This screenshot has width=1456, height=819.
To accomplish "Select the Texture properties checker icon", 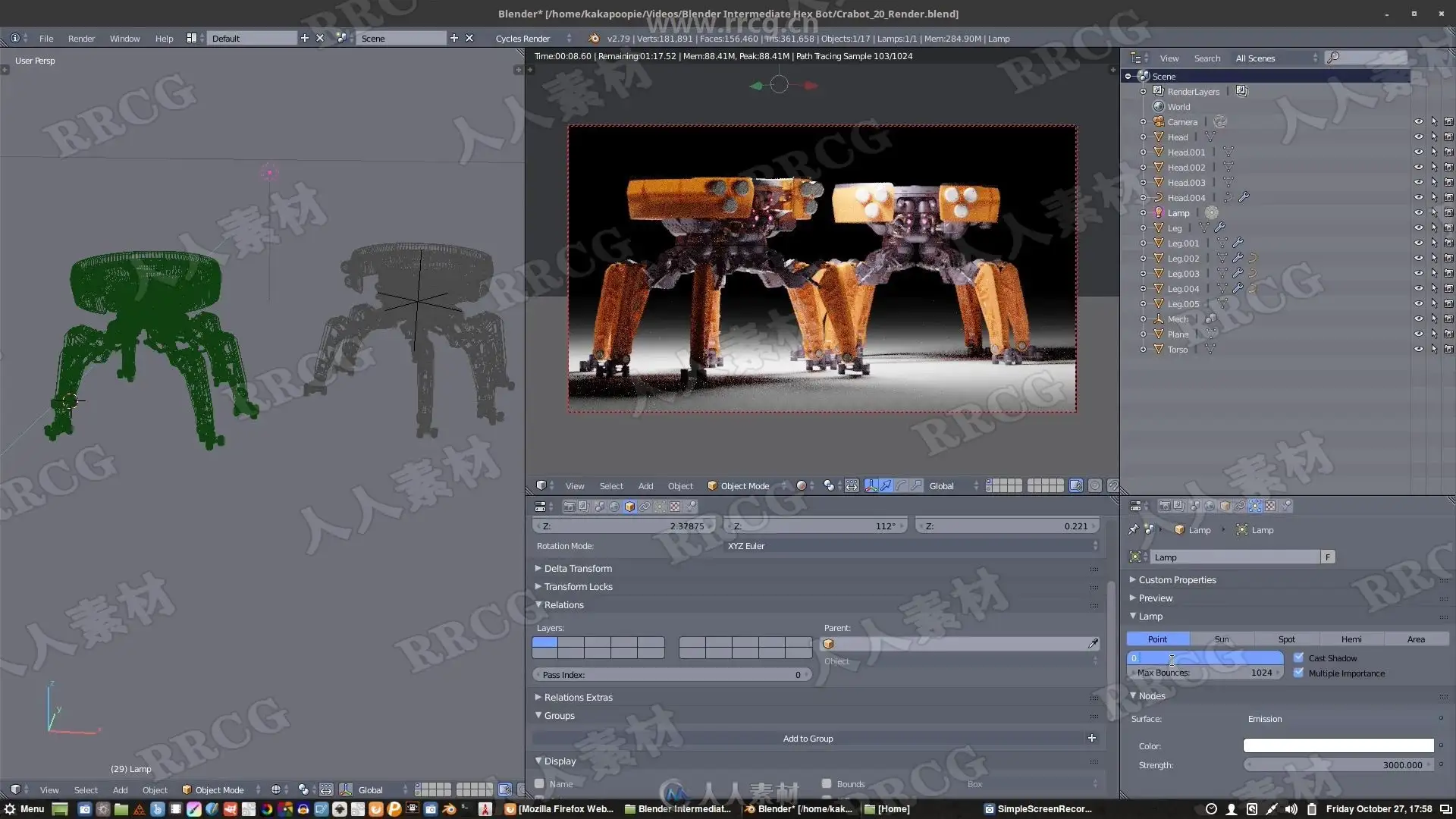I will pos(1270,506).
